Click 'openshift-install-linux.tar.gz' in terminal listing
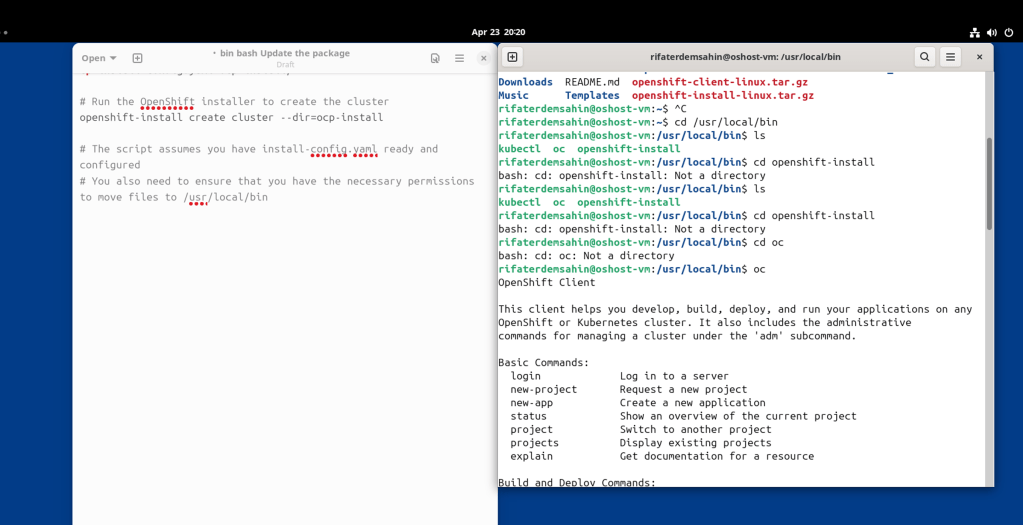The image size is (1023, 525). [723, 95]
